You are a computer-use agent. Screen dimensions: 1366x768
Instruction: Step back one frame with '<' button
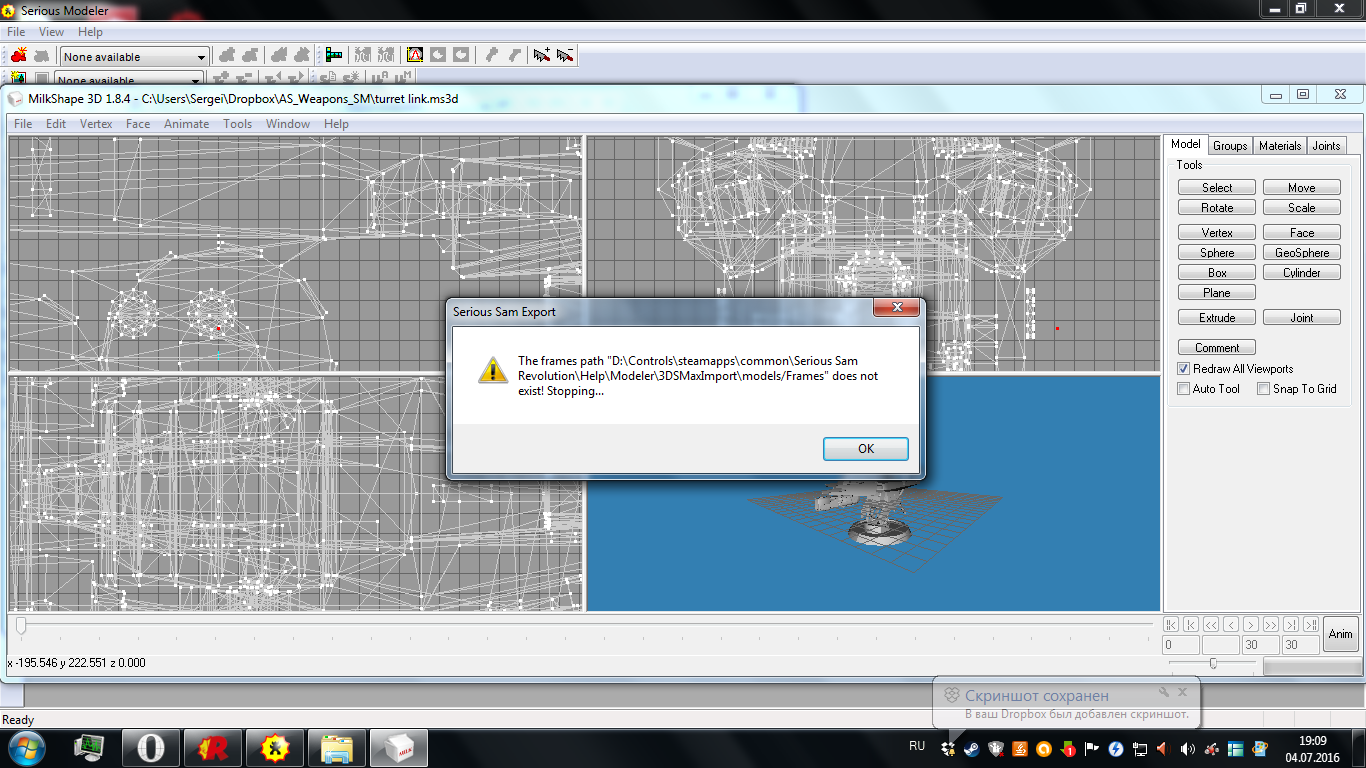1231,624
